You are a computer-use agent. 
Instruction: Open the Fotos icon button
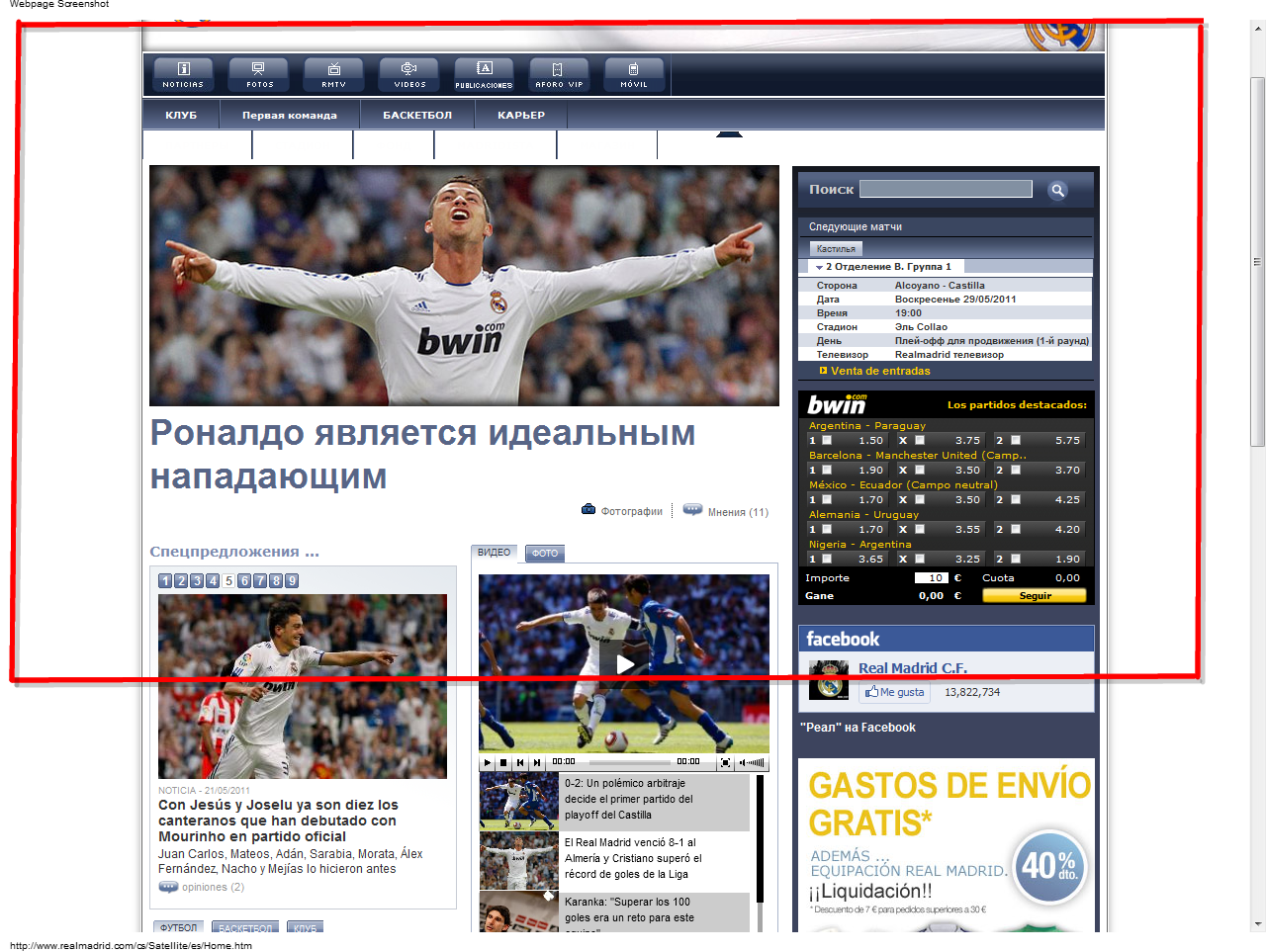click(259, 74)
